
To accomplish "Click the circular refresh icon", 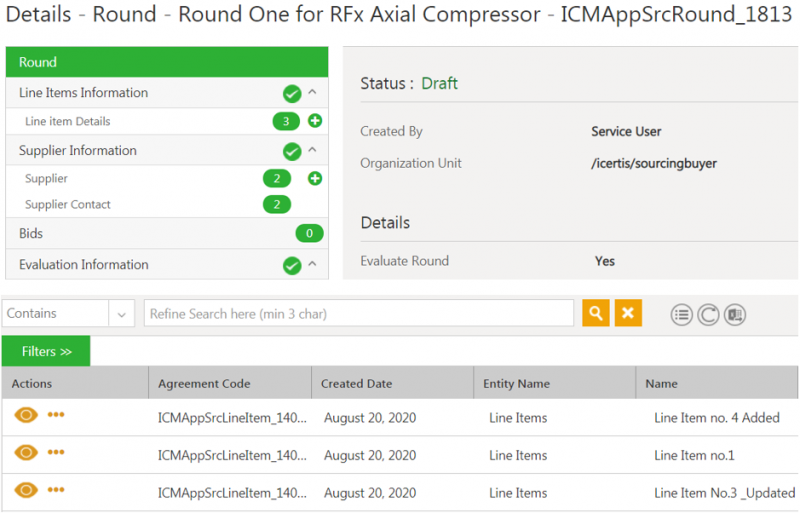I will point(708,315).
